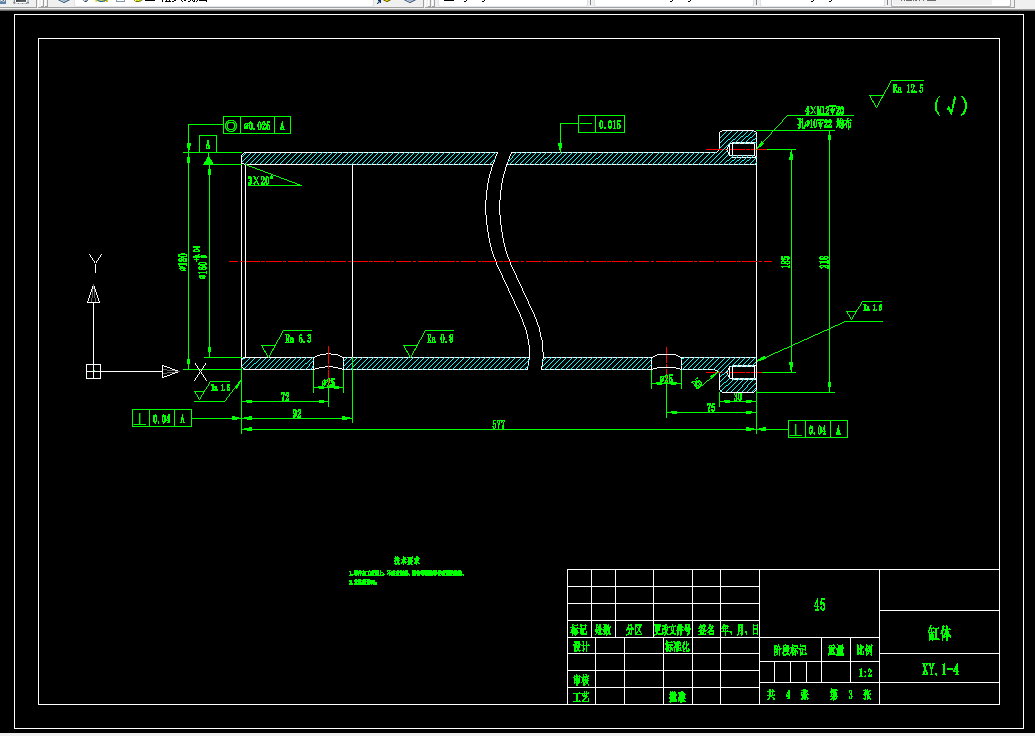Click the UCS Y axis label
Viewport: 1035px width, 736px height.
click(x=95, y=263)
